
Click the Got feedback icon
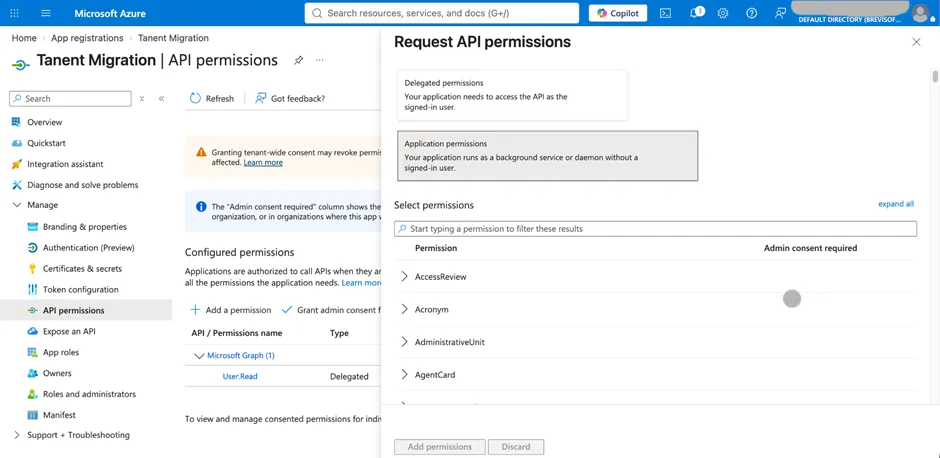pyautogui.click(x=261, y=98)
